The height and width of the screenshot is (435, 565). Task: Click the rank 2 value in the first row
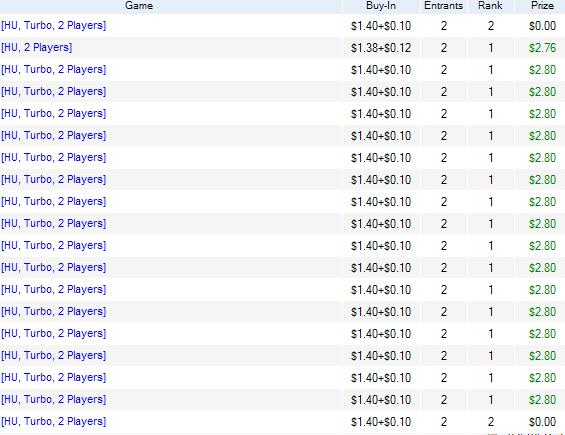click(491, 26)
